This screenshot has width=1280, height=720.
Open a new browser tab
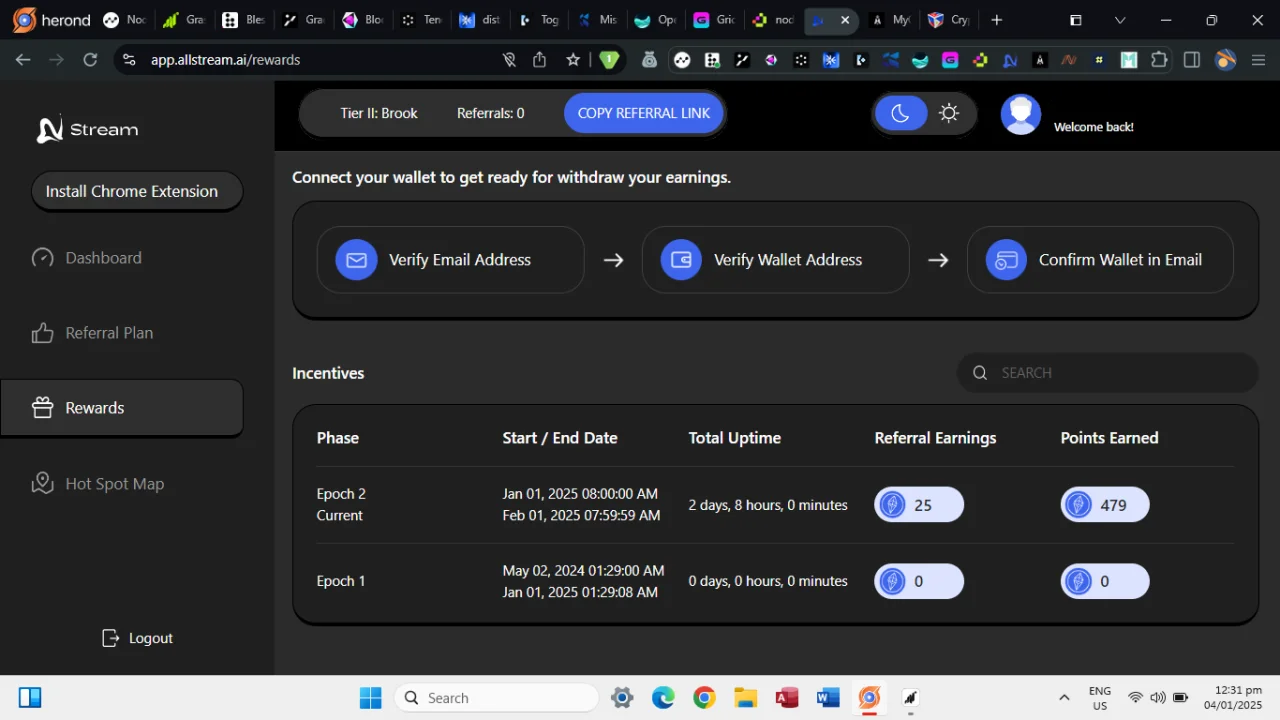pos(996,20)
